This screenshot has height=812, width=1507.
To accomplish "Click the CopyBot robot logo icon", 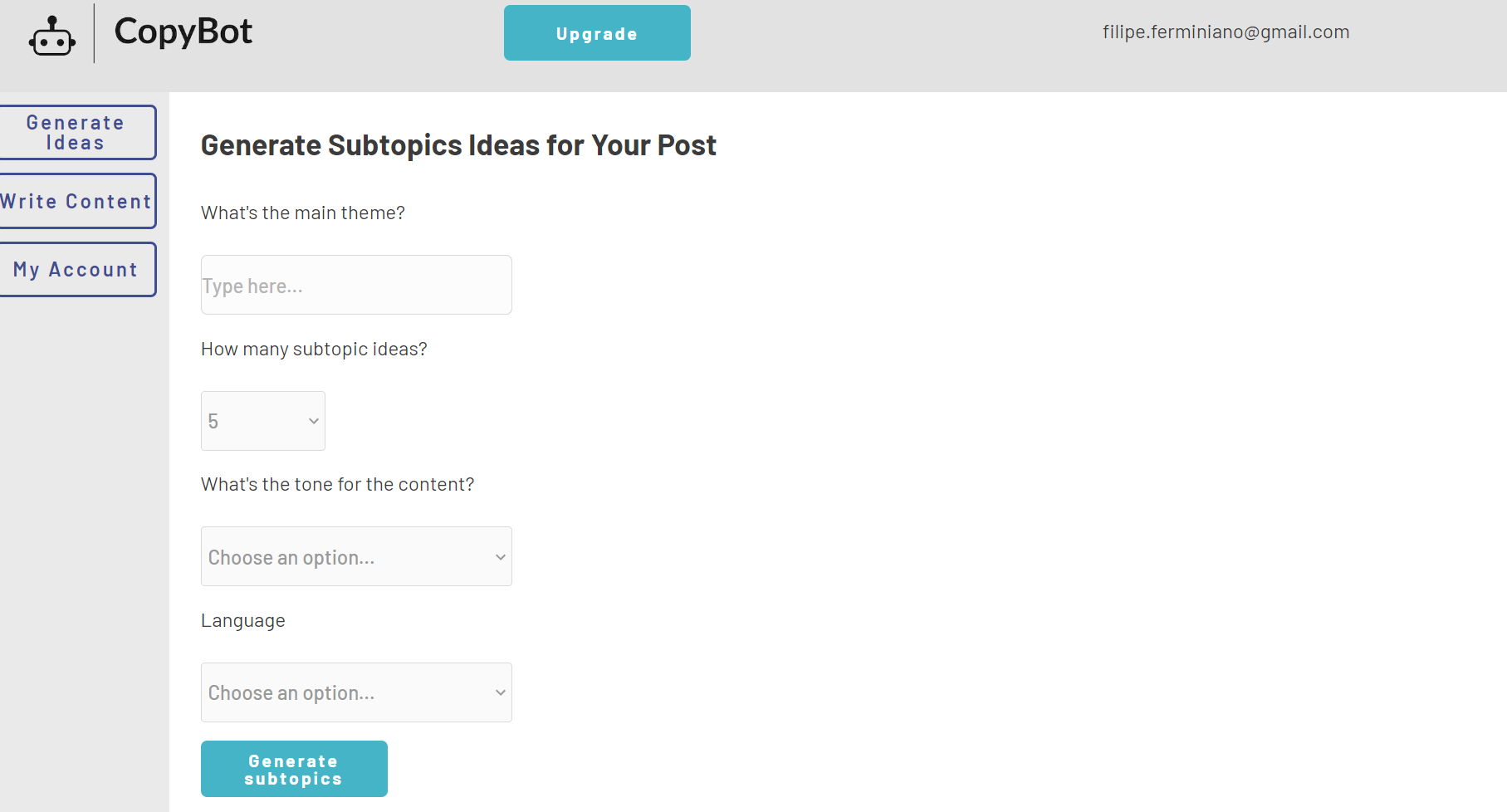I will coord(52,36).
